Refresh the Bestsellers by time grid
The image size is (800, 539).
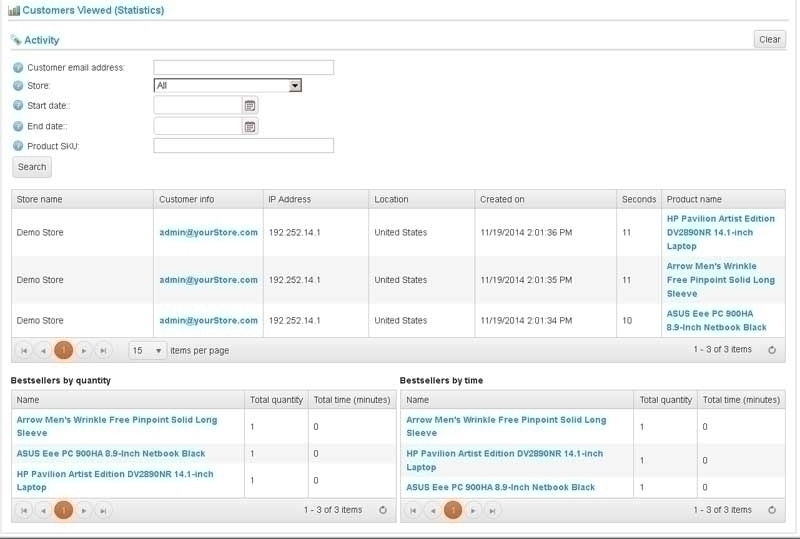[772, 510]
